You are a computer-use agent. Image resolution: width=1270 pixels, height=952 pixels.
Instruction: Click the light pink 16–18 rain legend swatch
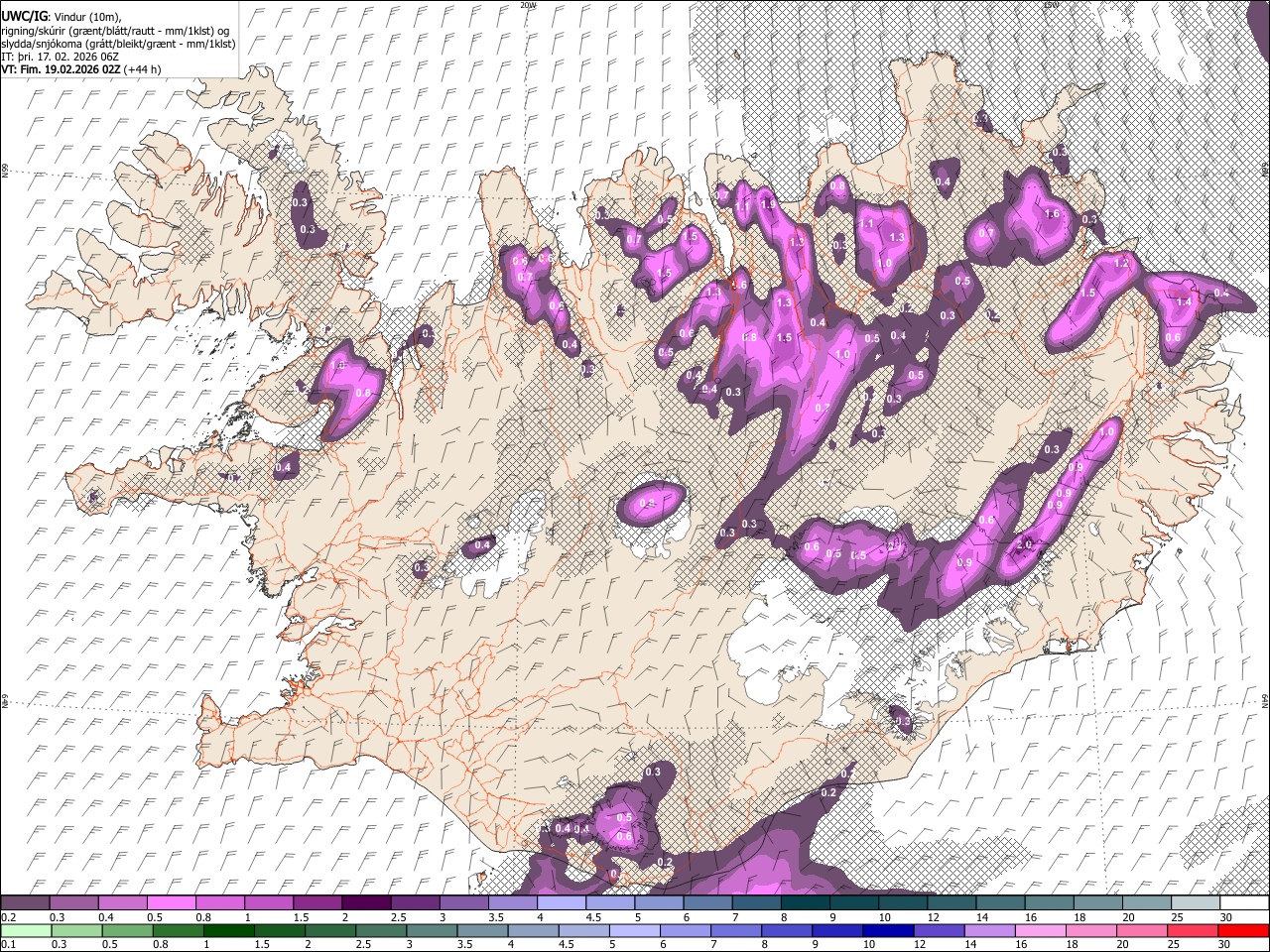click(x=1042, y=930)
